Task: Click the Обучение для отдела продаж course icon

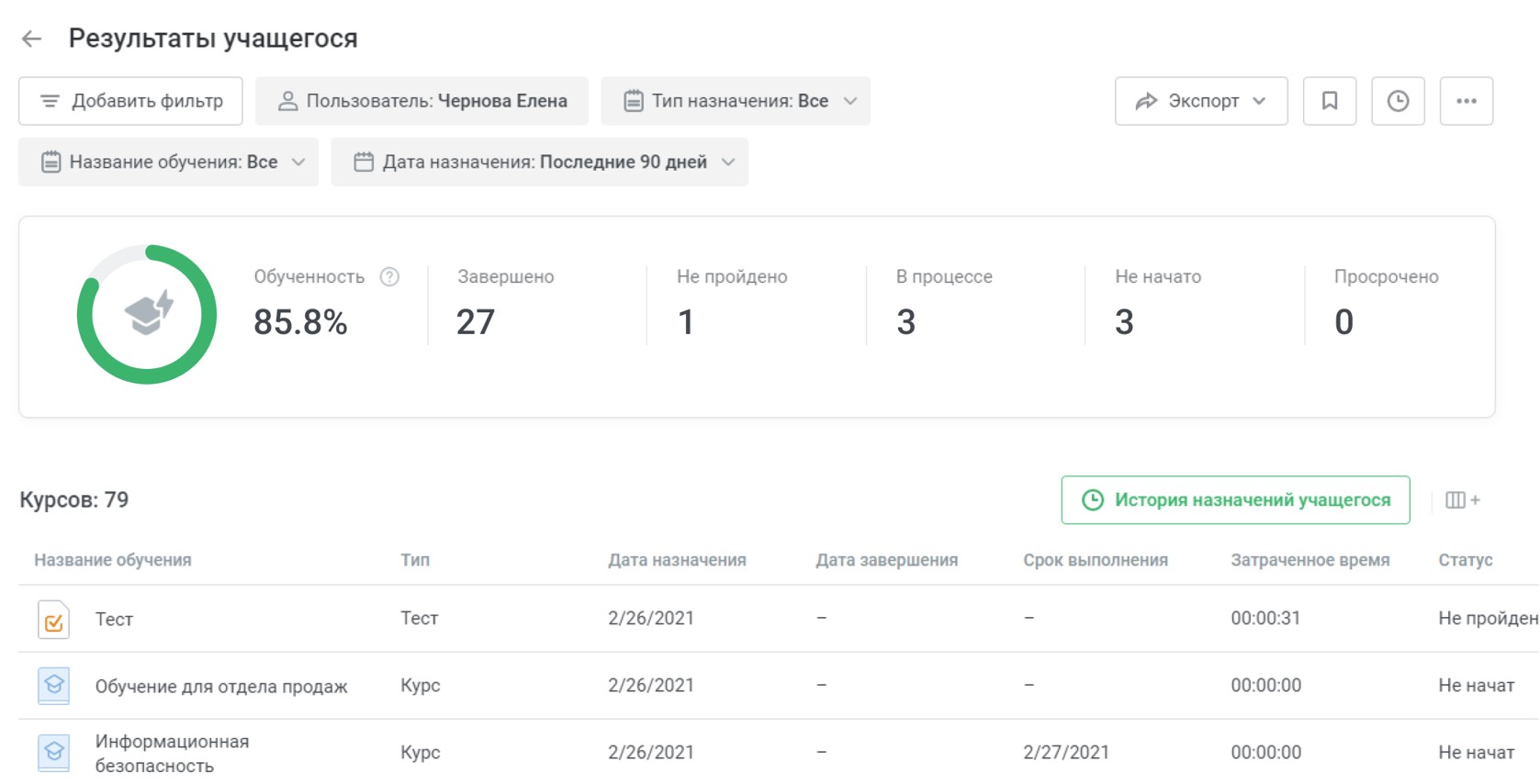Action: (x=53, y=686)
